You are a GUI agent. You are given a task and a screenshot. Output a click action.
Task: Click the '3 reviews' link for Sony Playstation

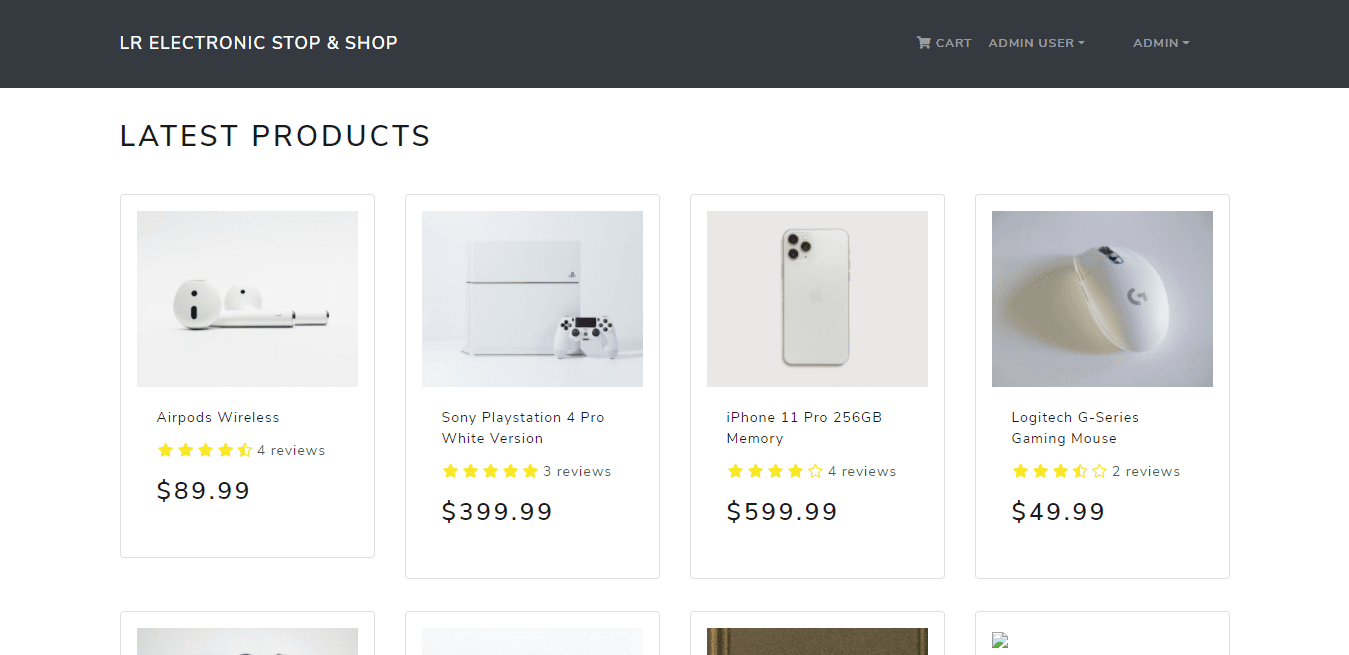coord(578,470)
